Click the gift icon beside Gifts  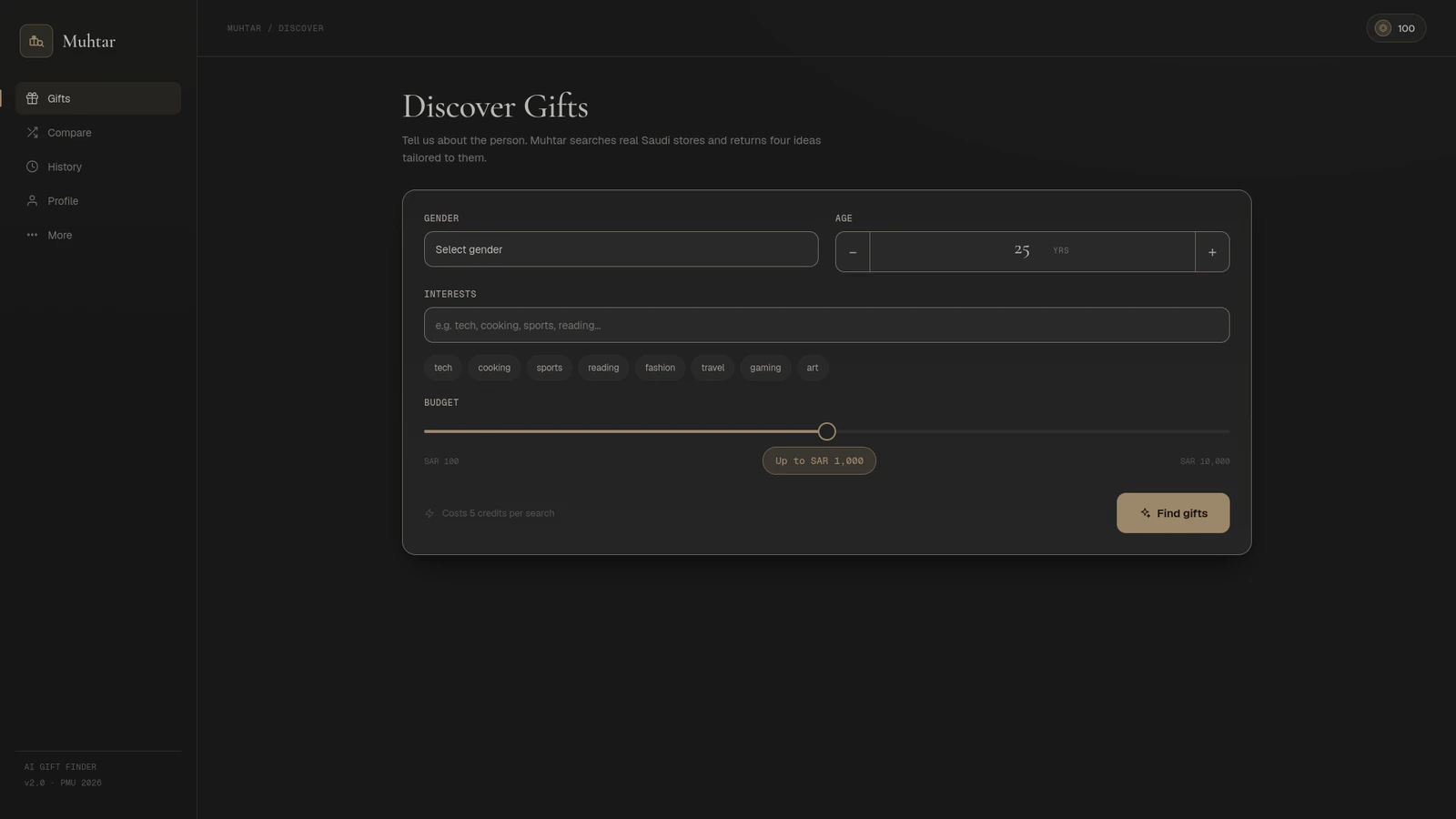pyautogui.click(x=32, y=98)
